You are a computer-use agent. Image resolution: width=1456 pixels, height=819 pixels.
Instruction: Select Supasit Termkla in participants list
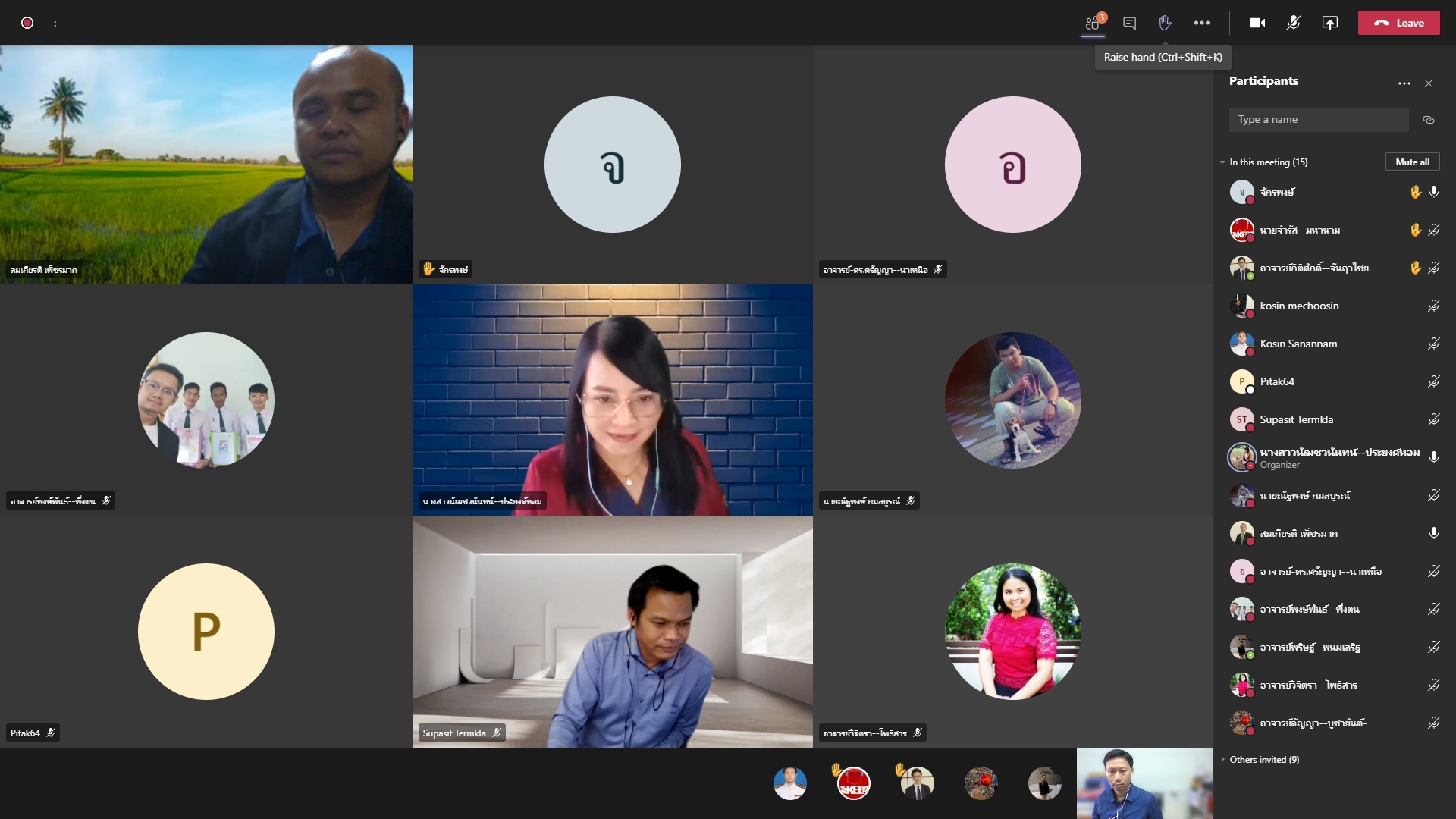1296,419
